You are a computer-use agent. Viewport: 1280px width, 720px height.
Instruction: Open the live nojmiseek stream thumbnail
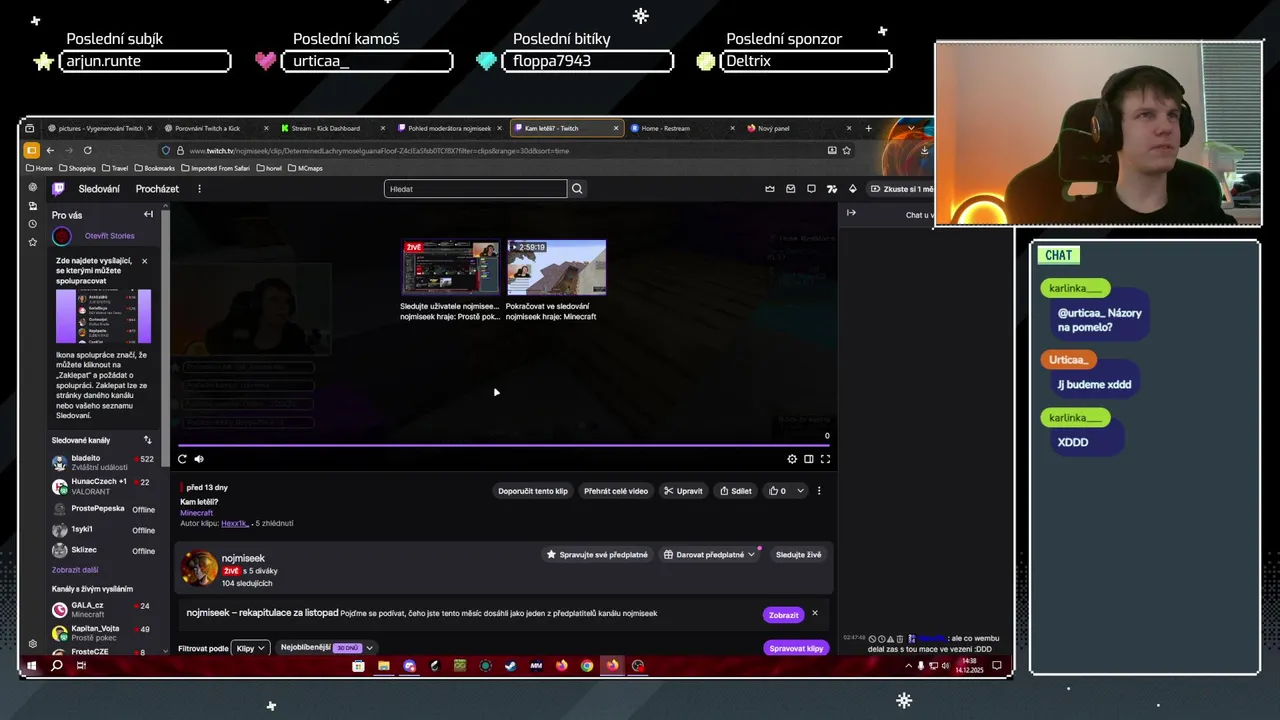[450, 267]
